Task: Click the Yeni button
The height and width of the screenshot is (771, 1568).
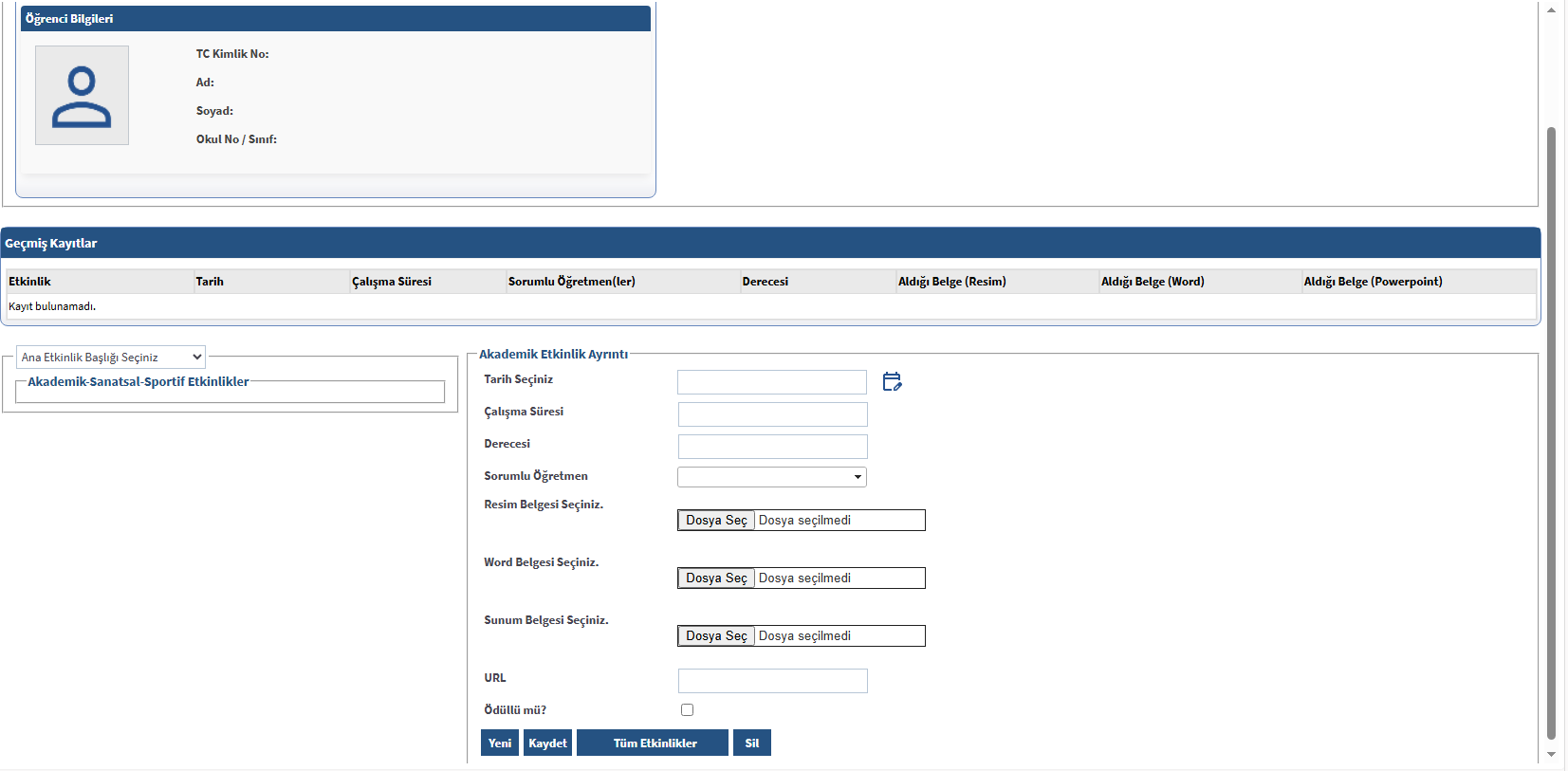Action: coord(500,743)
